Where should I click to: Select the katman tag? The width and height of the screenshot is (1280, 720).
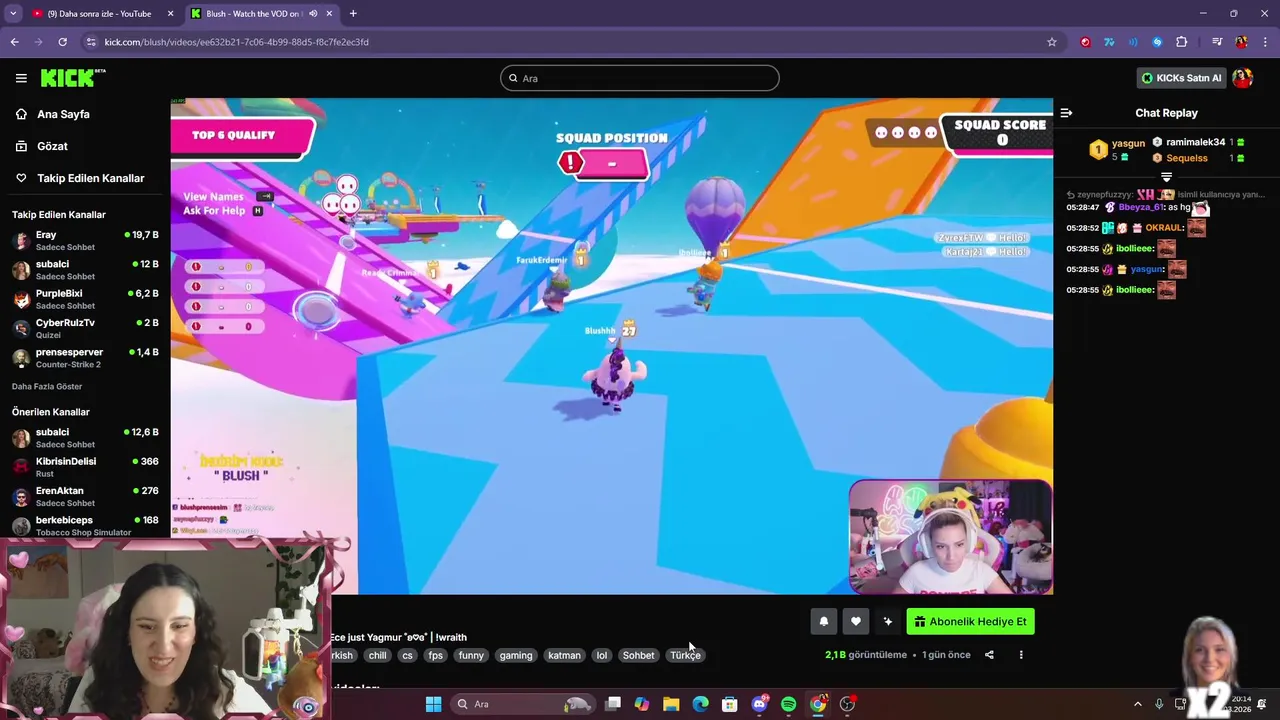point(564,655)
